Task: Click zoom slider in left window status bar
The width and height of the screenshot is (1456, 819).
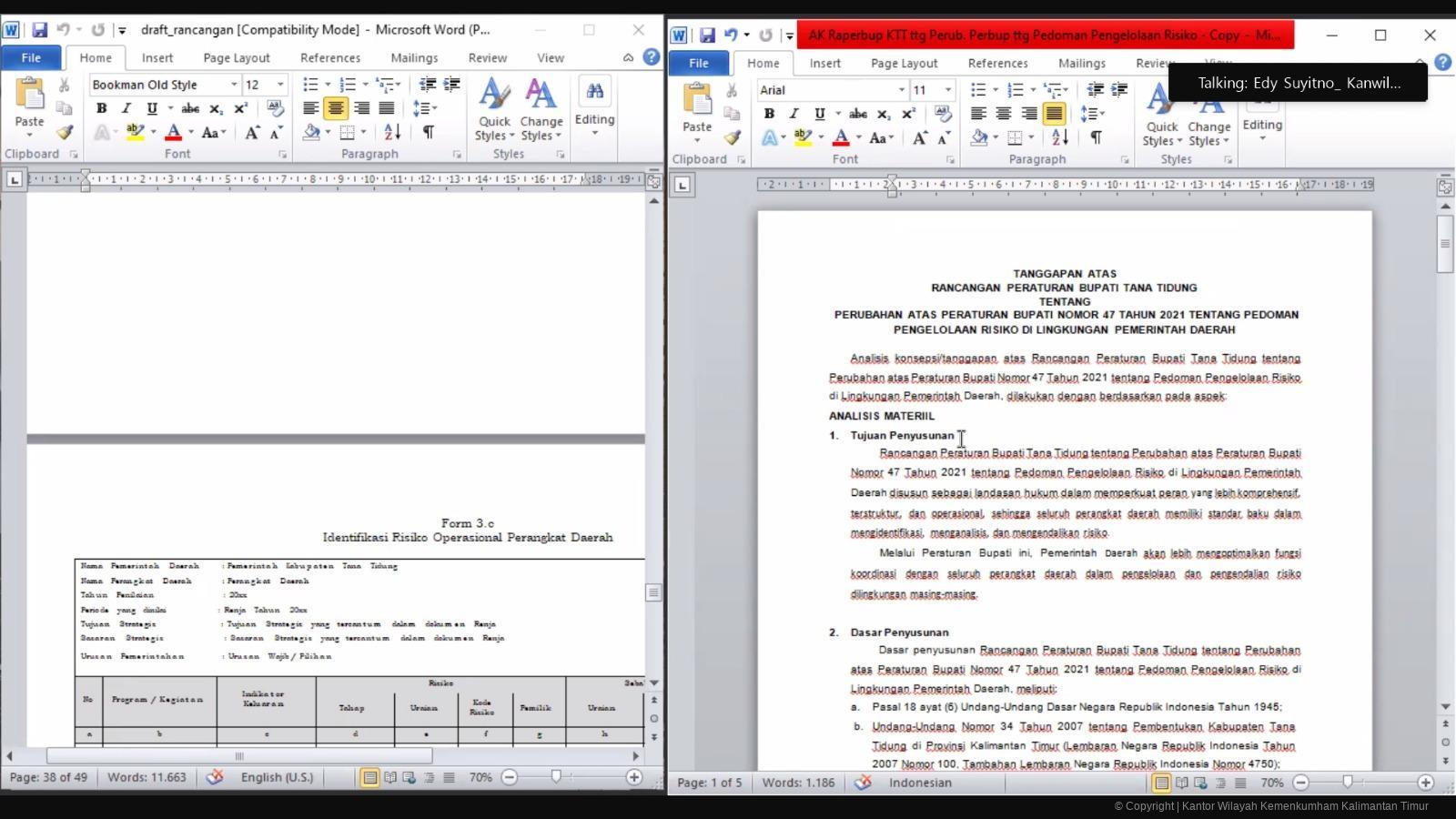Action: [556, 777]
